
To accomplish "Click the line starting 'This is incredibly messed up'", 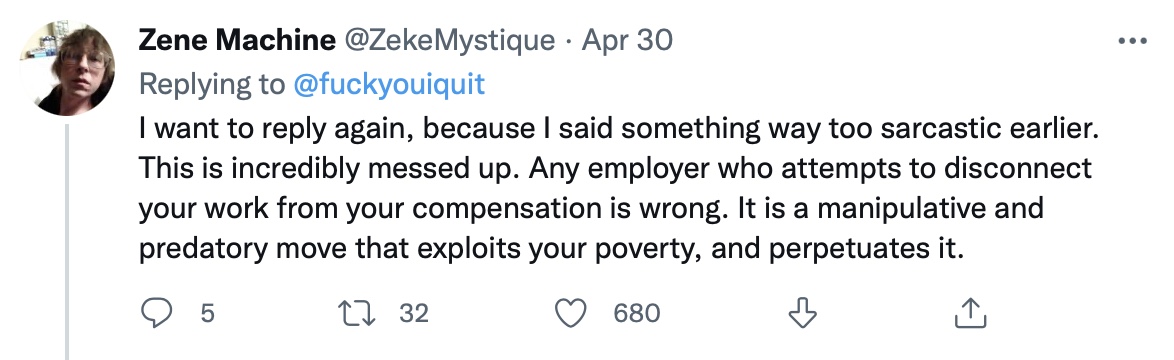I will [x=615, y=169].
